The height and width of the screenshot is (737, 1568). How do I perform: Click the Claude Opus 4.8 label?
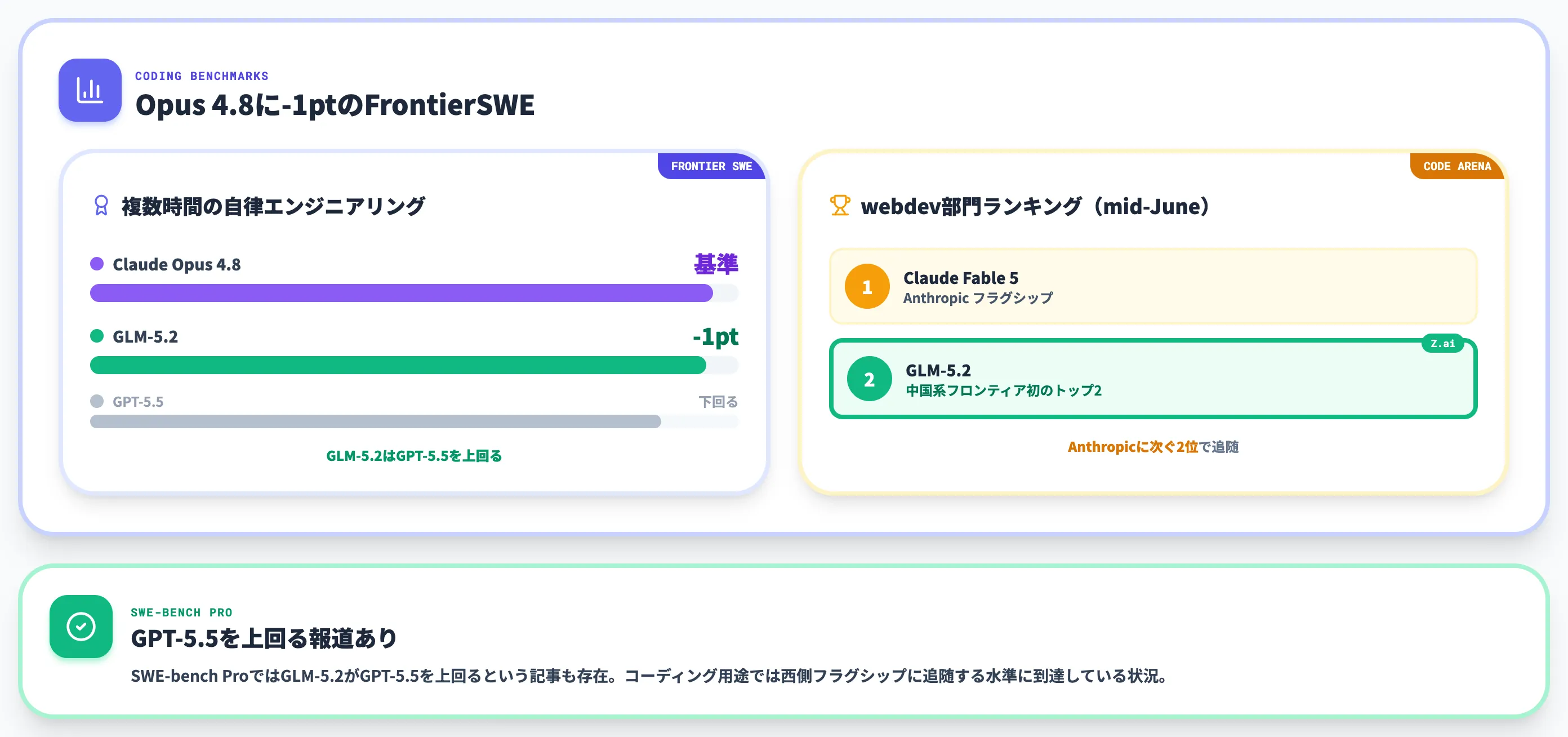click(176, 264)
